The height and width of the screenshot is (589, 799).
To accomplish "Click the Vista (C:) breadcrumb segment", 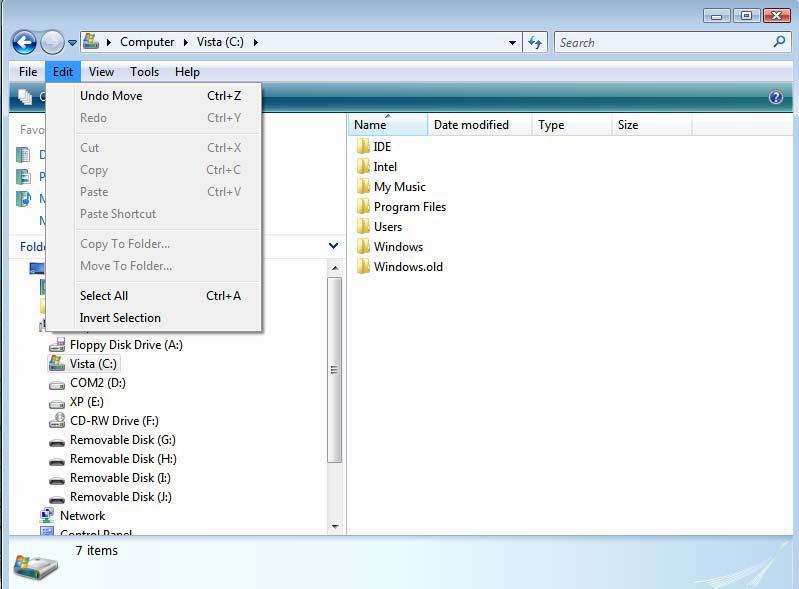I will [220, 42].
